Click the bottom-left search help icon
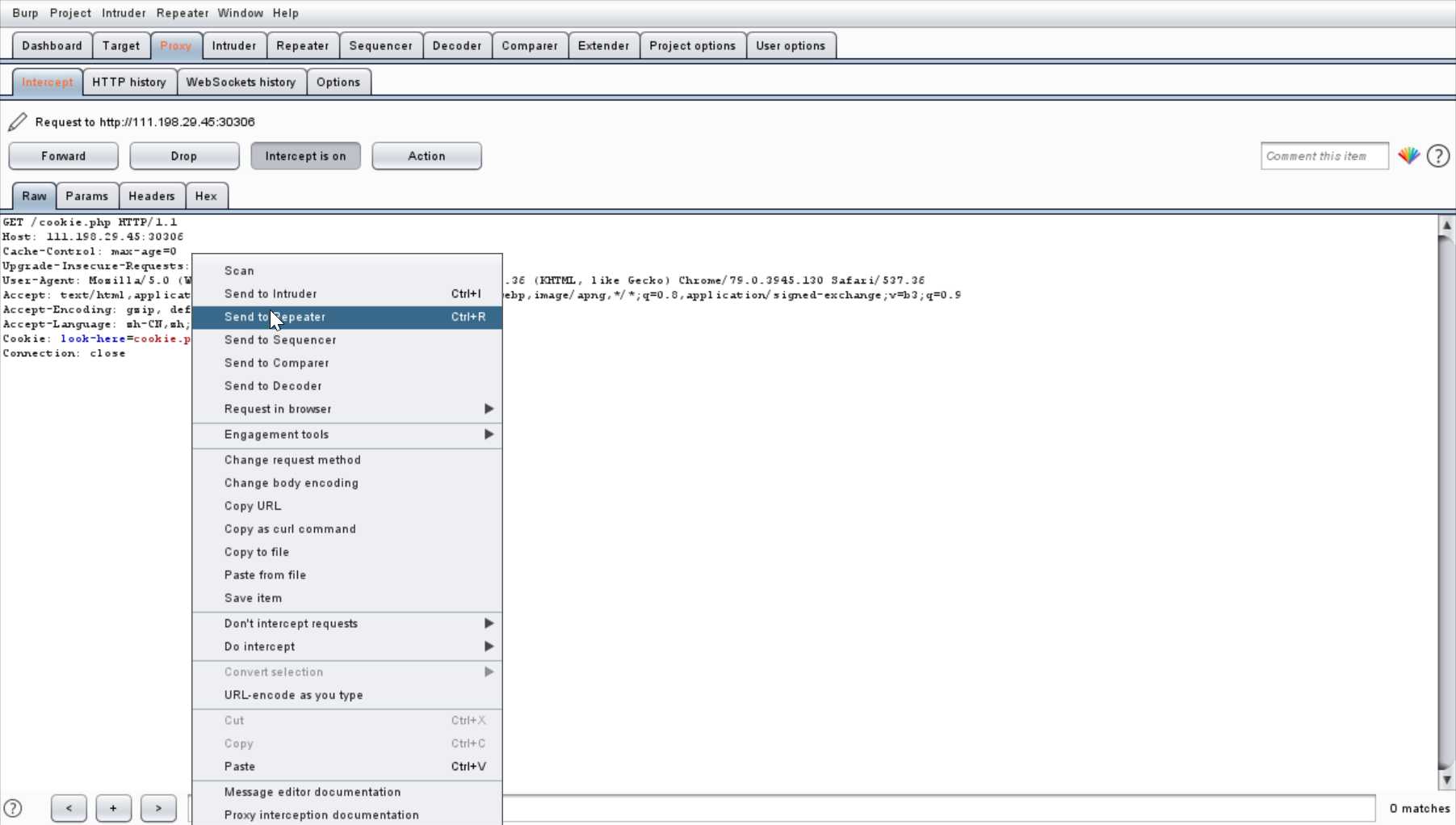Image resolution: width=1456 pixels, height=825 pixels. (13, 808)
